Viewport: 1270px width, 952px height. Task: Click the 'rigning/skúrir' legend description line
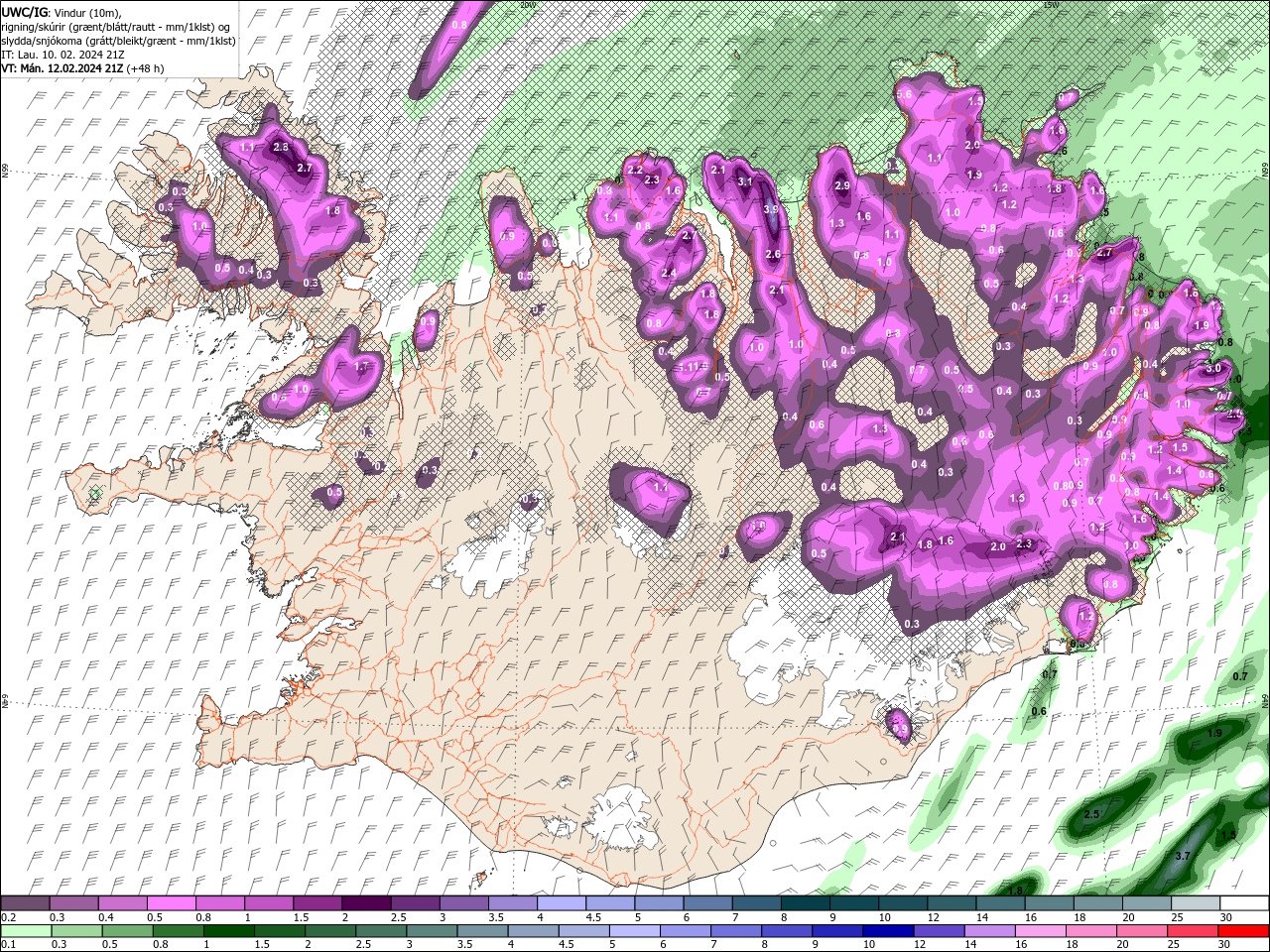pos(116,27)
